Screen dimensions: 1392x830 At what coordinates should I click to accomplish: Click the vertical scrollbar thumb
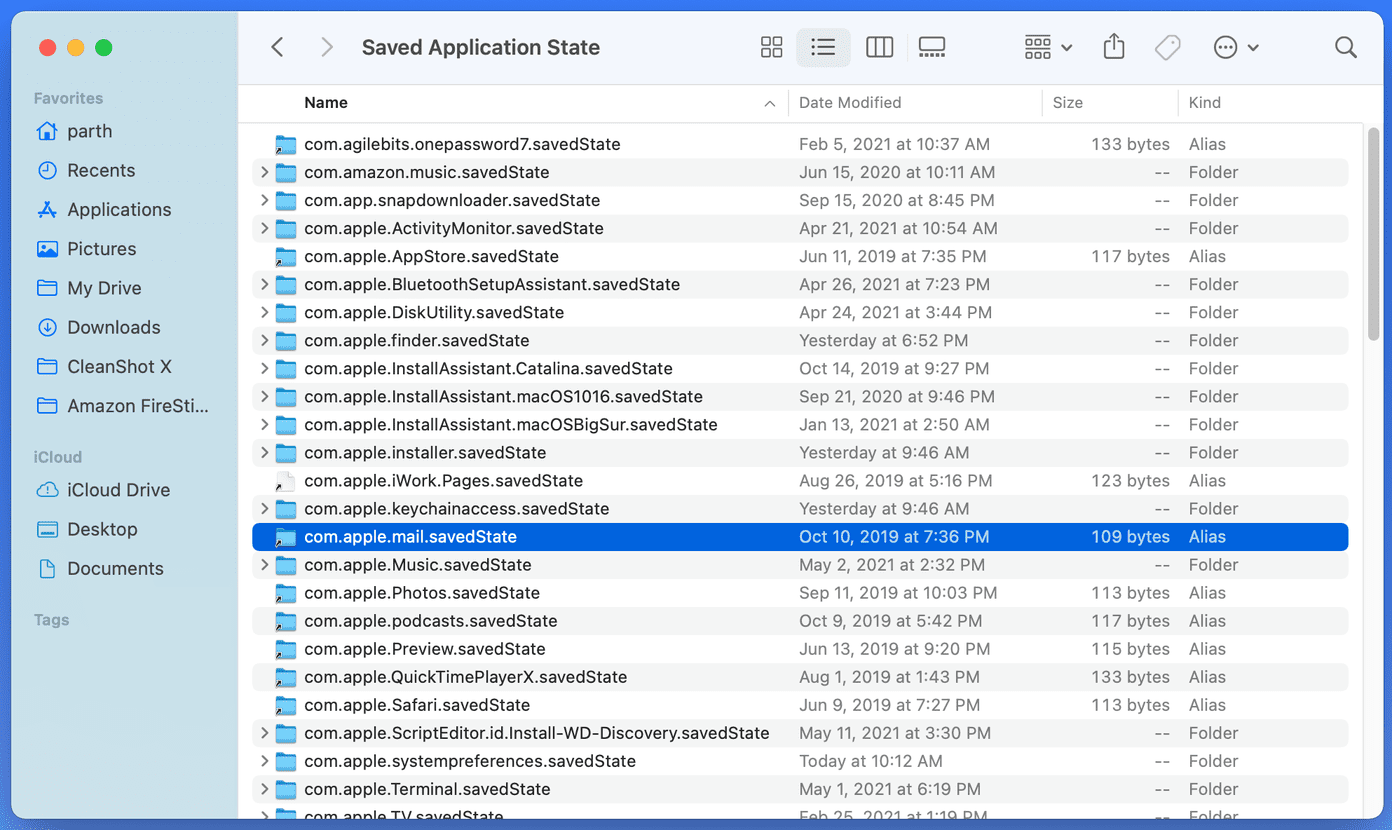point(1374,235)
